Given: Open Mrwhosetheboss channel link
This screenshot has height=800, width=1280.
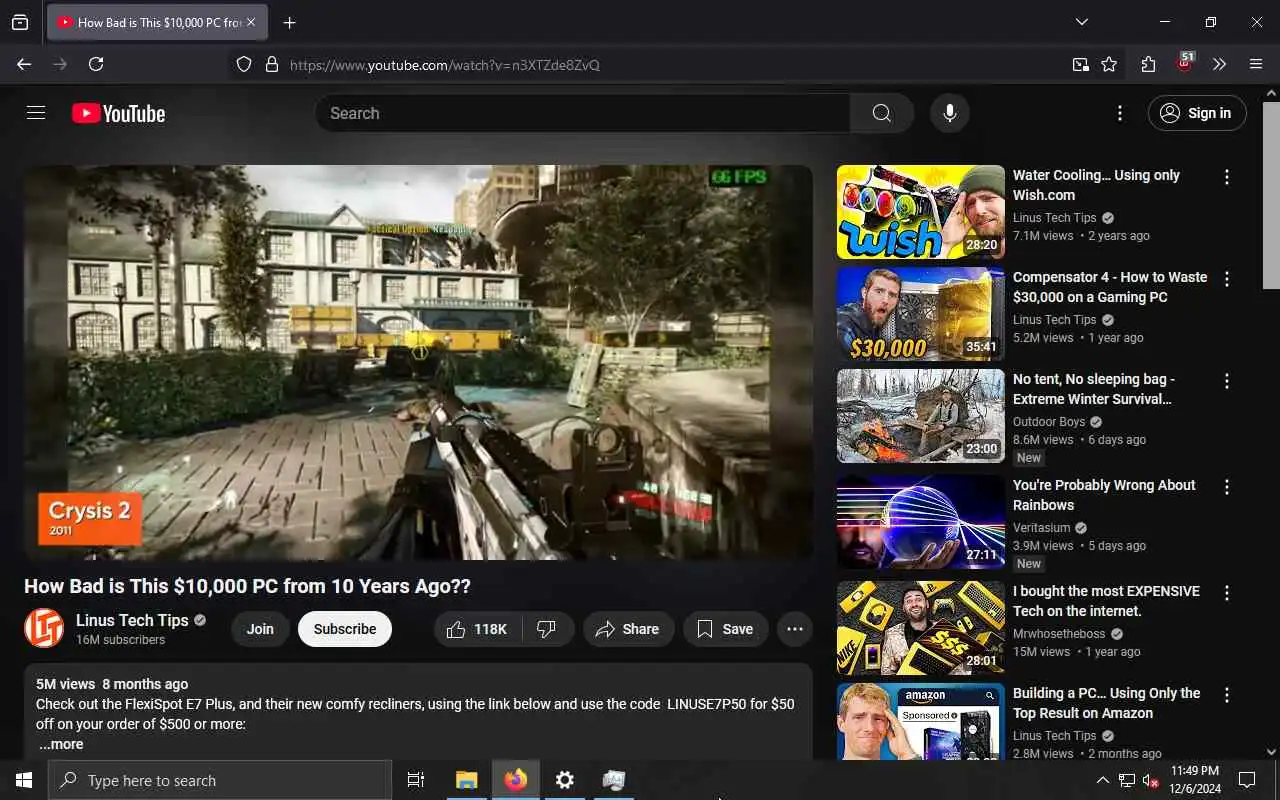Looking at the screenshot, I should click(1059, 634).
